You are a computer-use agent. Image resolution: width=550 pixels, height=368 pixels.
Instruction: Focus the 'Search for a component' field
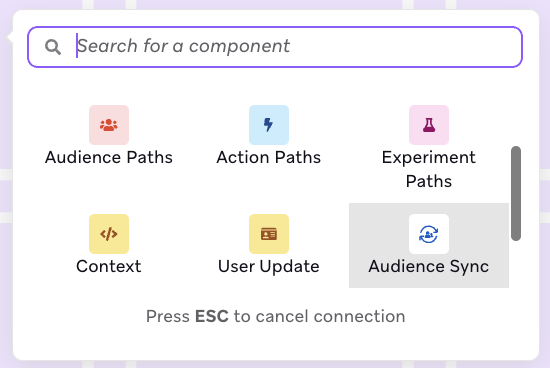tap(275, 47)
